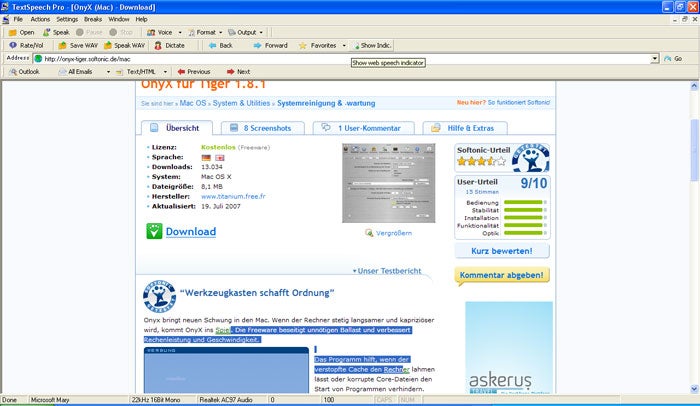This screenshot has width=700, height=406.
Task: Open the OnyX screenshot thumbnail
Action: tap(388, 183)
